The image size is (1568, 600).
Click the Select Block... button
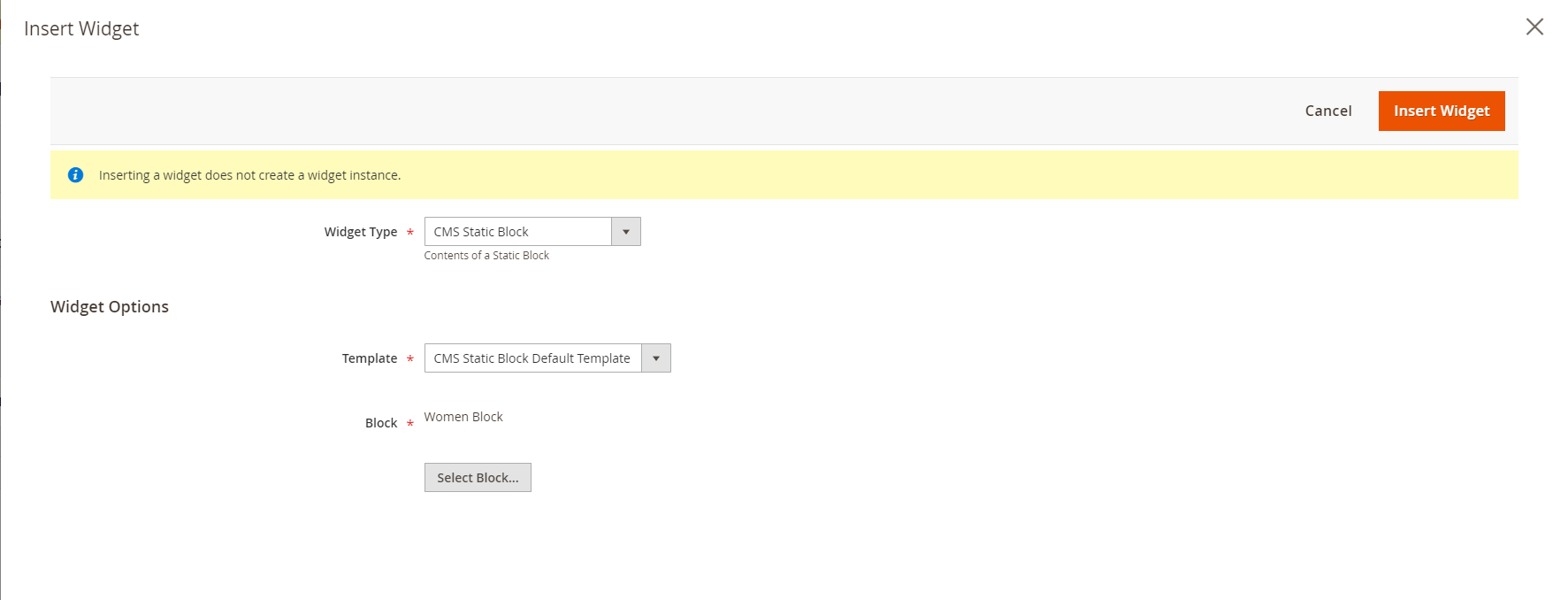coord(478,478)
